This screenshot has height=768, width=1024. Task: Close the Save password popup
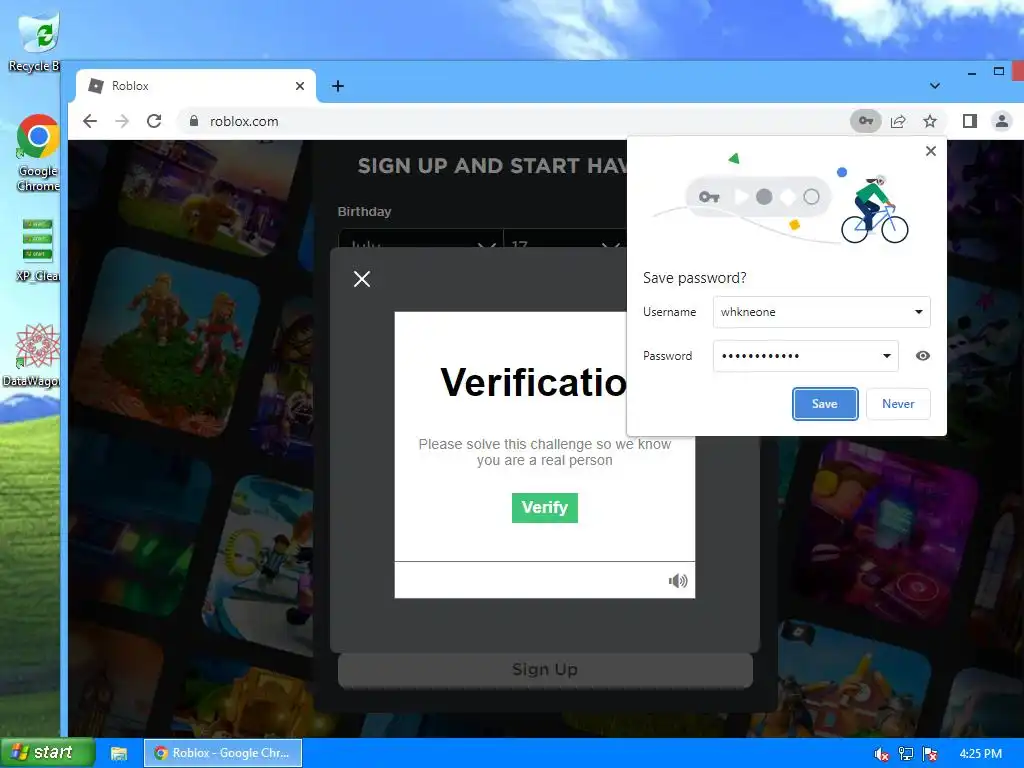click(931, 152)
